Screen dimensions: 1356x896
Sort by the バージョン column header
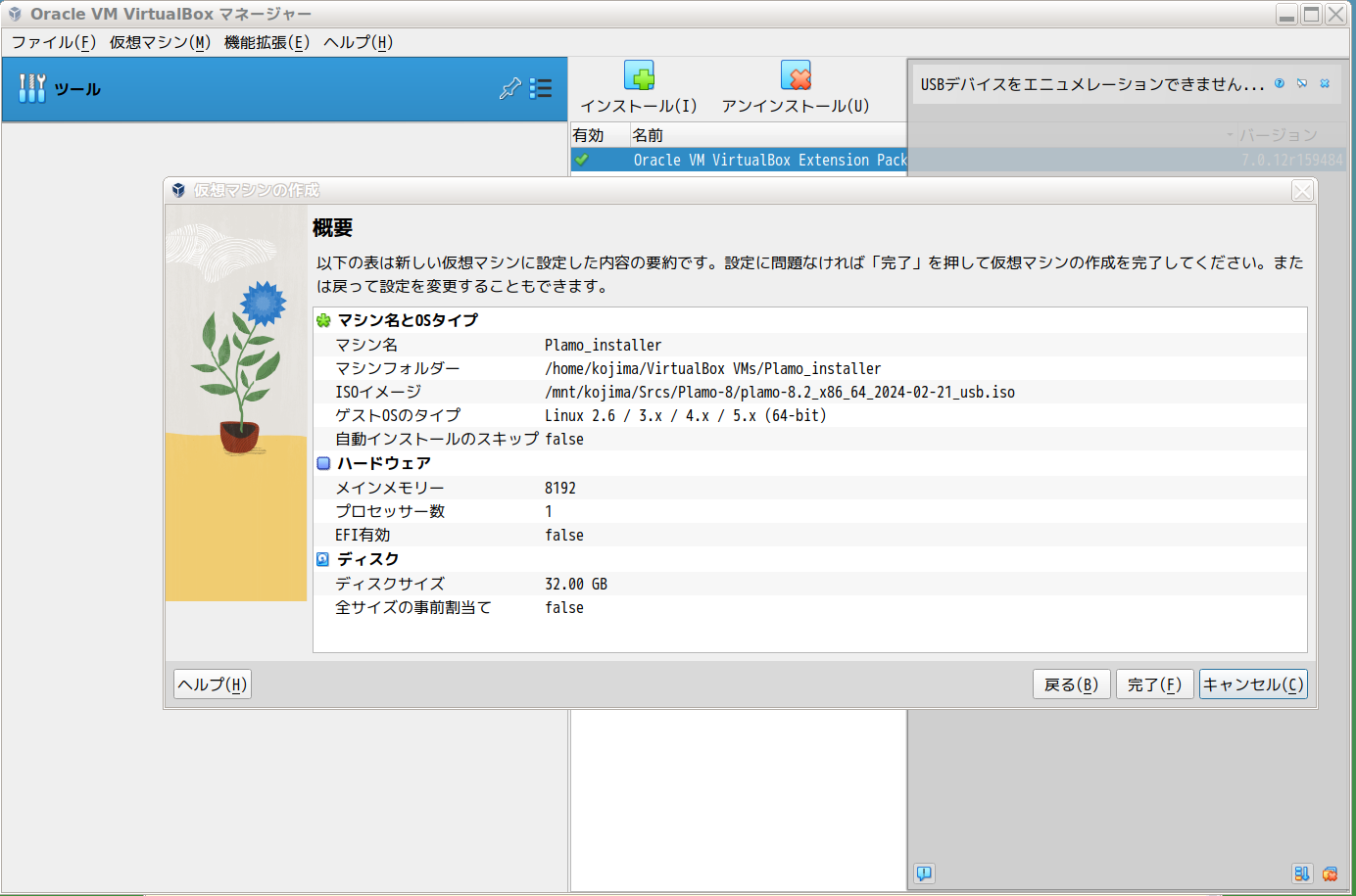[x=1278, y=135]
